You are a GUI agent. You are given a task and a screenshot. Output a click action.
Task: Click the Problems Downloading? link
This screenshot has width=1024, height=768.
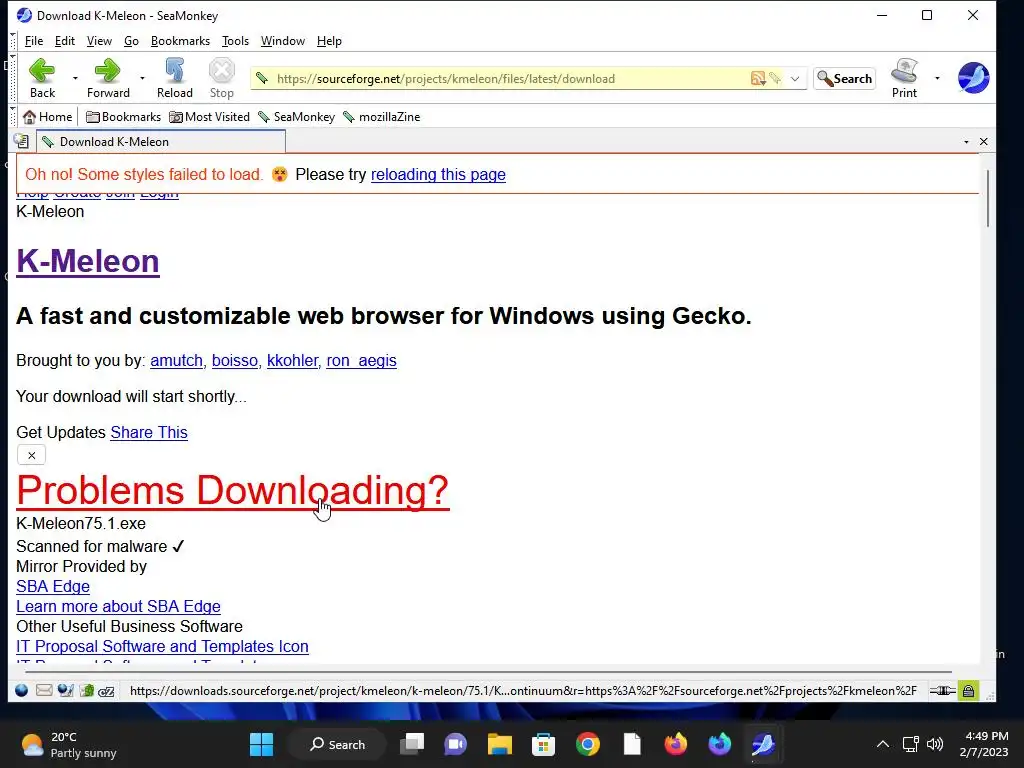(x=232, y=490)
